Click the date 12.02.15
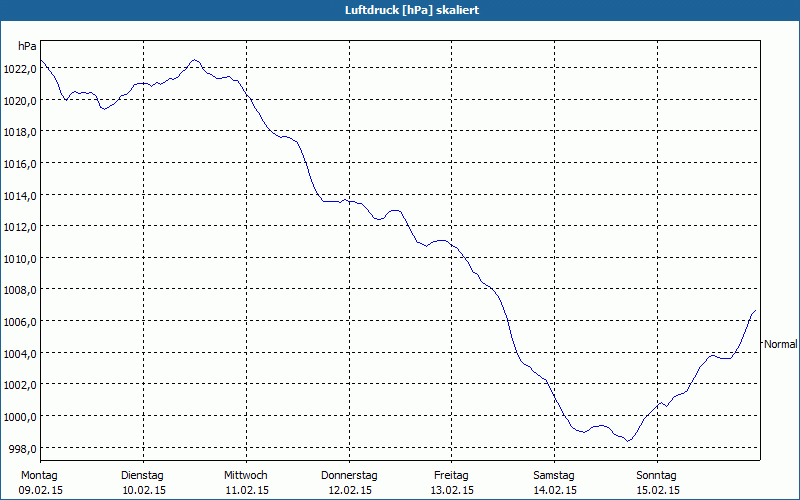The width and height of the screenshot is (800, 500). click(349, 491)
